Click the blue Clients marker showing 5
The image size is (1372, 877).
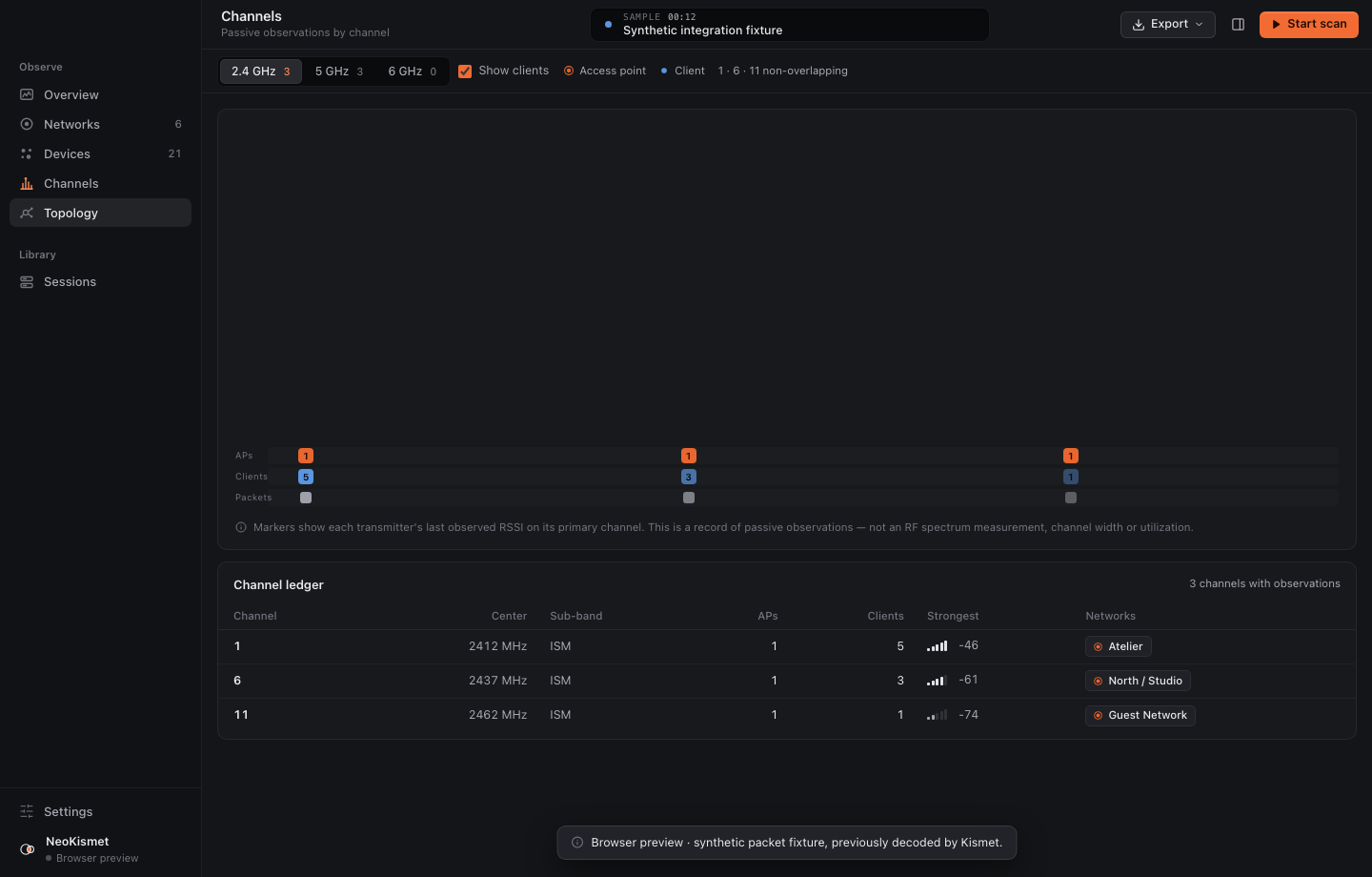click(306, 477)
